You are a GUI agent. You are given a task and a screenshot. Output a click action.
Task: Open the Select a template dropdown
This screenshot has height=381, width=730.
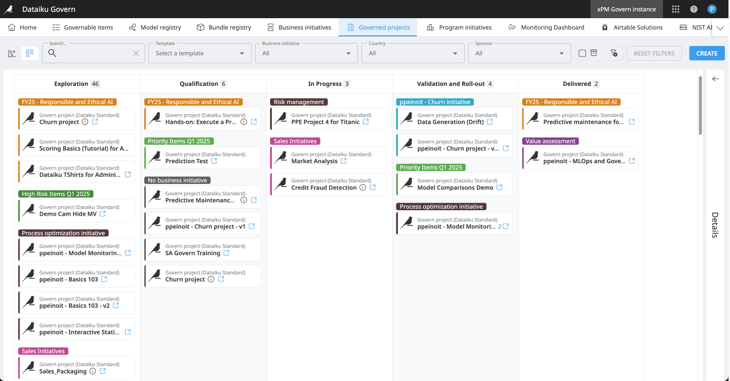pyautogui.click(x=200, y=53)
